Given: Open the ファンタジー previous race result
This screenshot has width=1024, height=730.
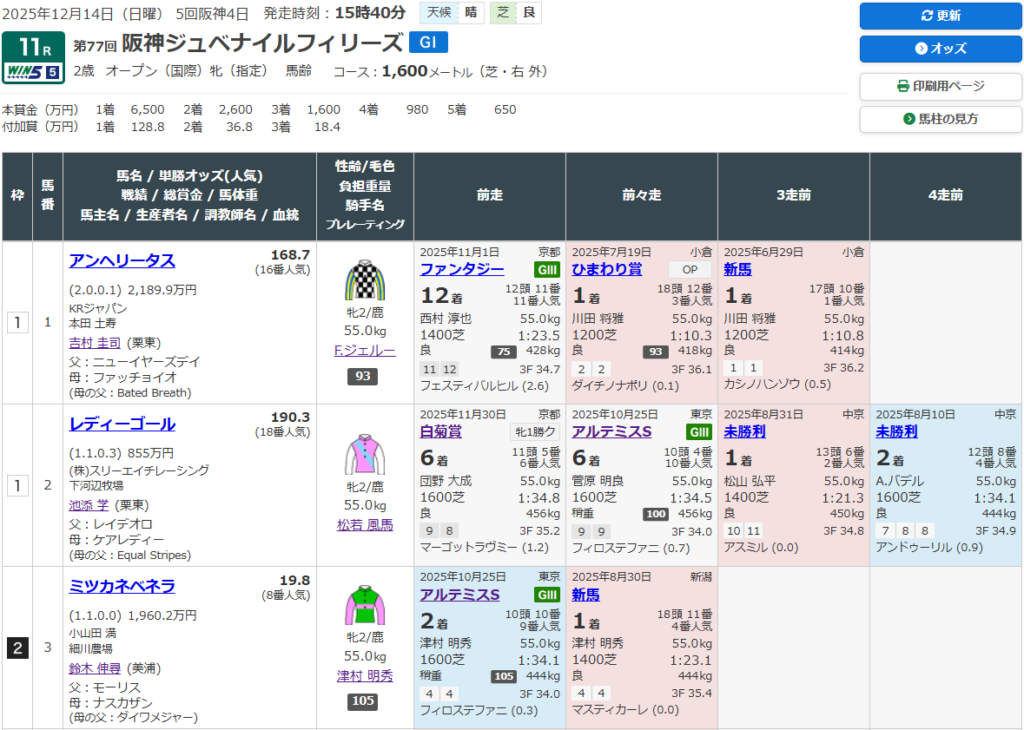Looking at the screenshot, I should [462, 270].
